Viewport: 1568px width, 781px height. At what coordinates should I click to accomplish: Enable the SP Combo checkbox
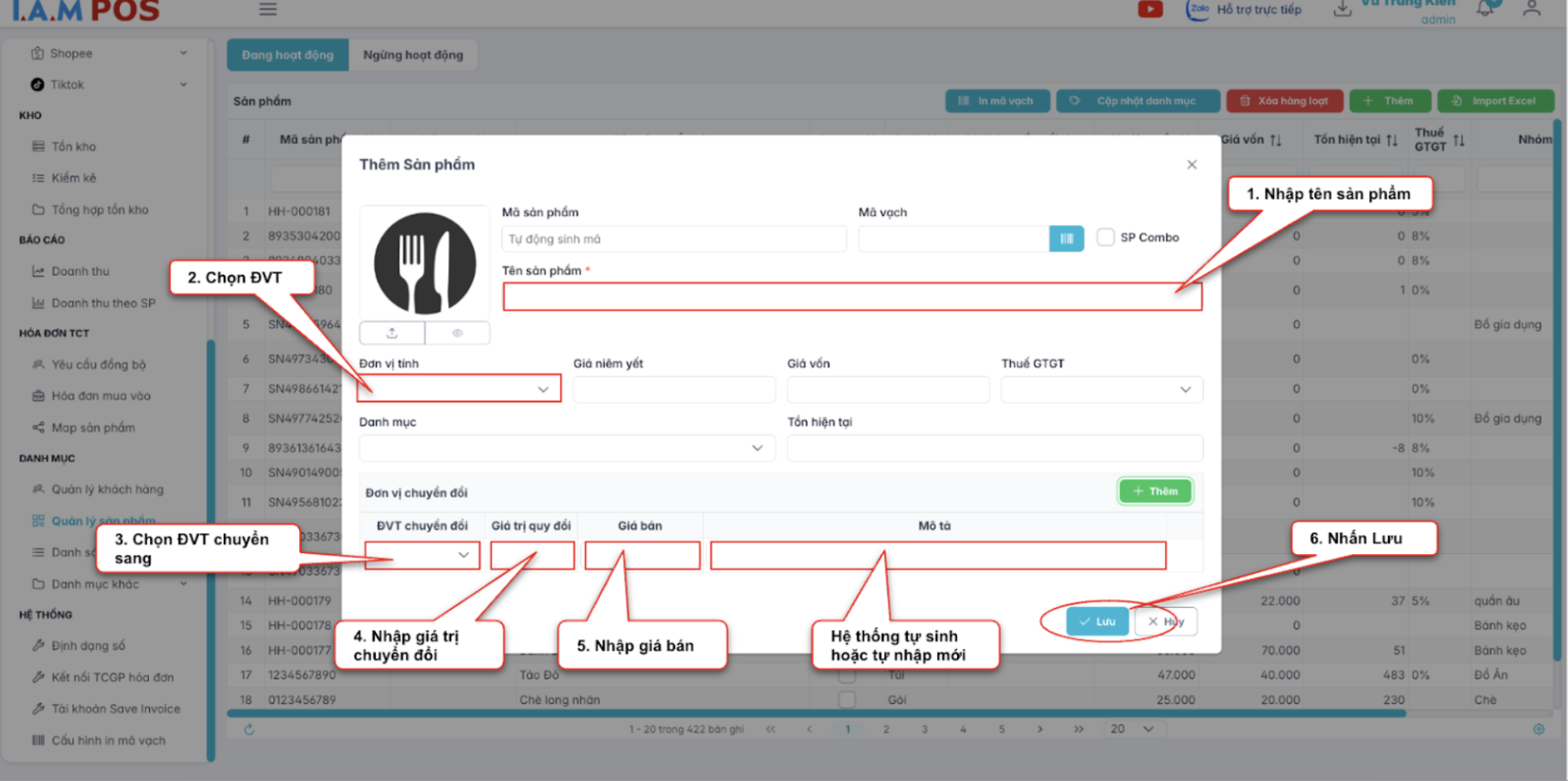tap(1105, 237)
